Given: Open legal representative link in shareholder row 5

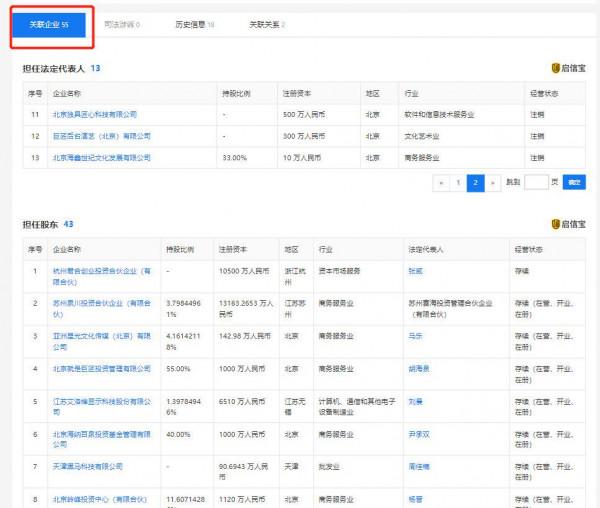Looking at the screenshot, I should pyautogui.click(x=416, y=402).
